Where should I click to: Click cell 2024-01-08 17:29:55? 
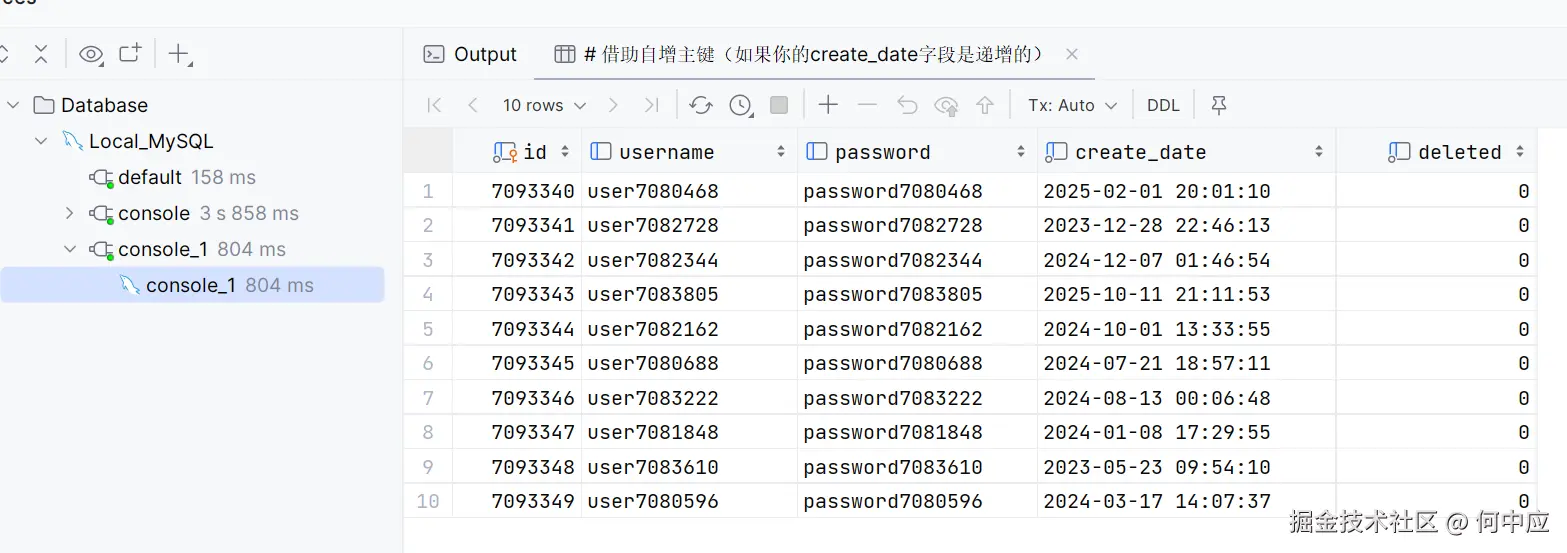(1186, 432)
